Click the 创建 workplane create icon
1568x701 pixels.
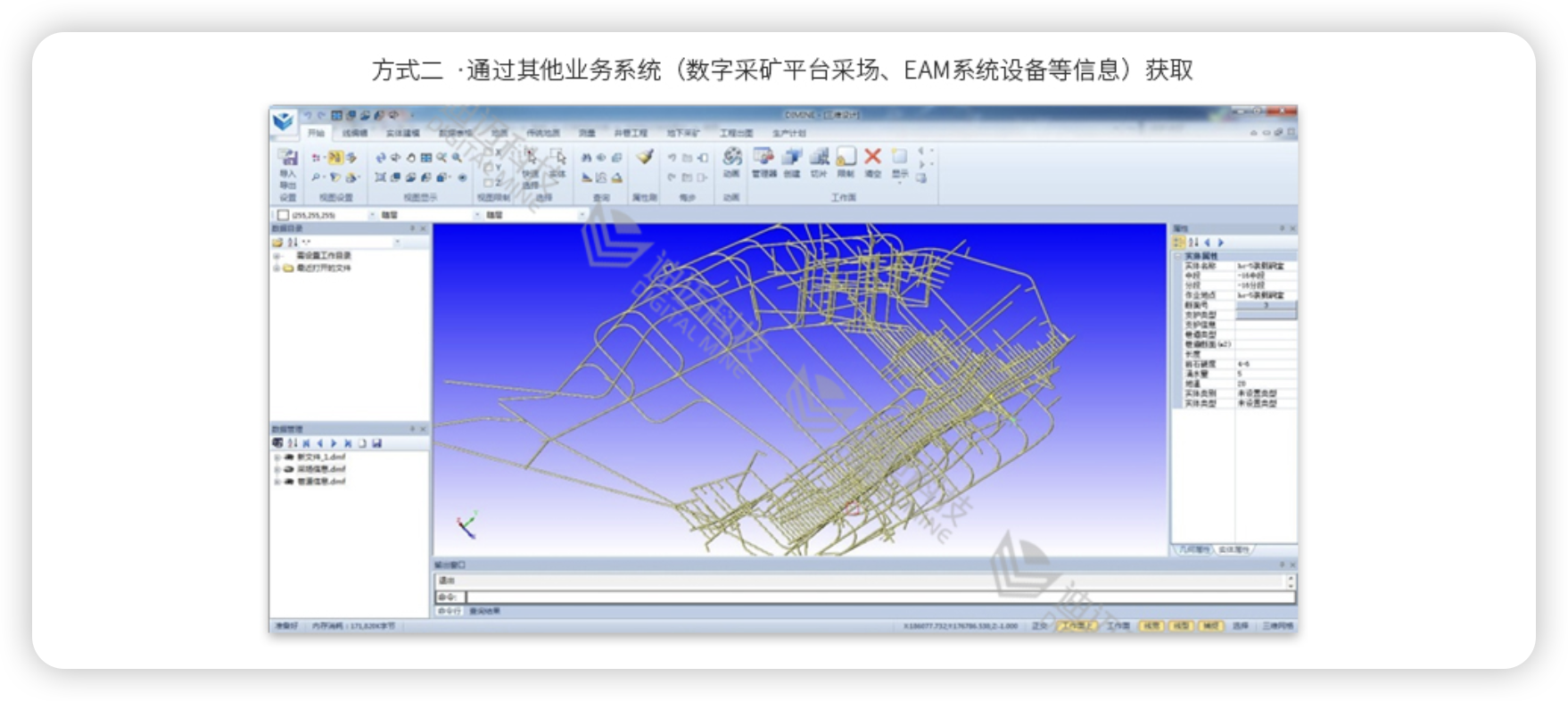pos(792,158)
